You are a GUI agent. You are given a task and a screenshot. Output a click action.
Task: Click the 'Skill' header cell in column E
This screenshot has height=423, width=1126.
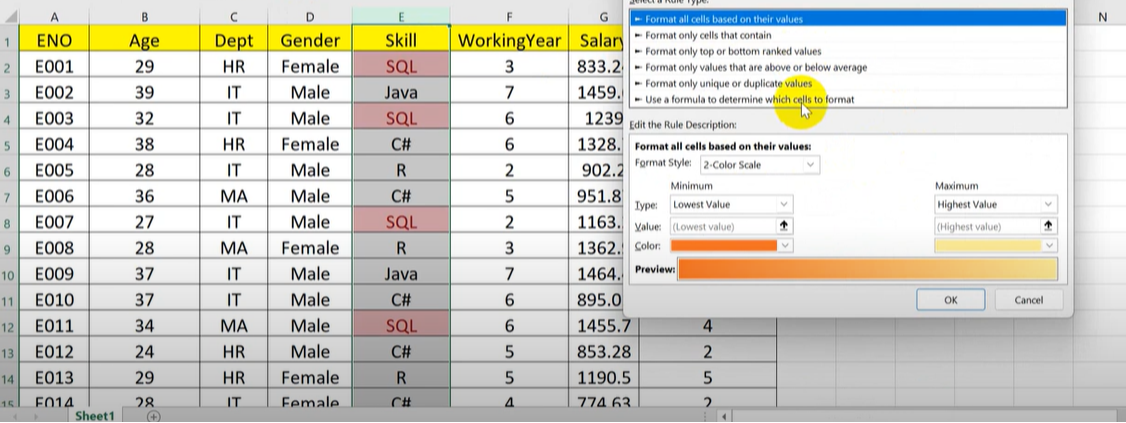pos(401,41)
